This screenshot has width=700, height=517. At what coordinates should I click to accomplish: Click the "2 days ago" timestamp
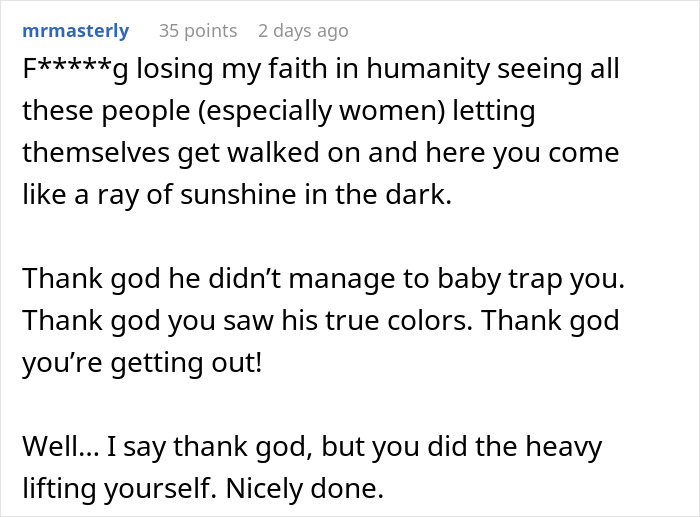click(x=306, y=31)
